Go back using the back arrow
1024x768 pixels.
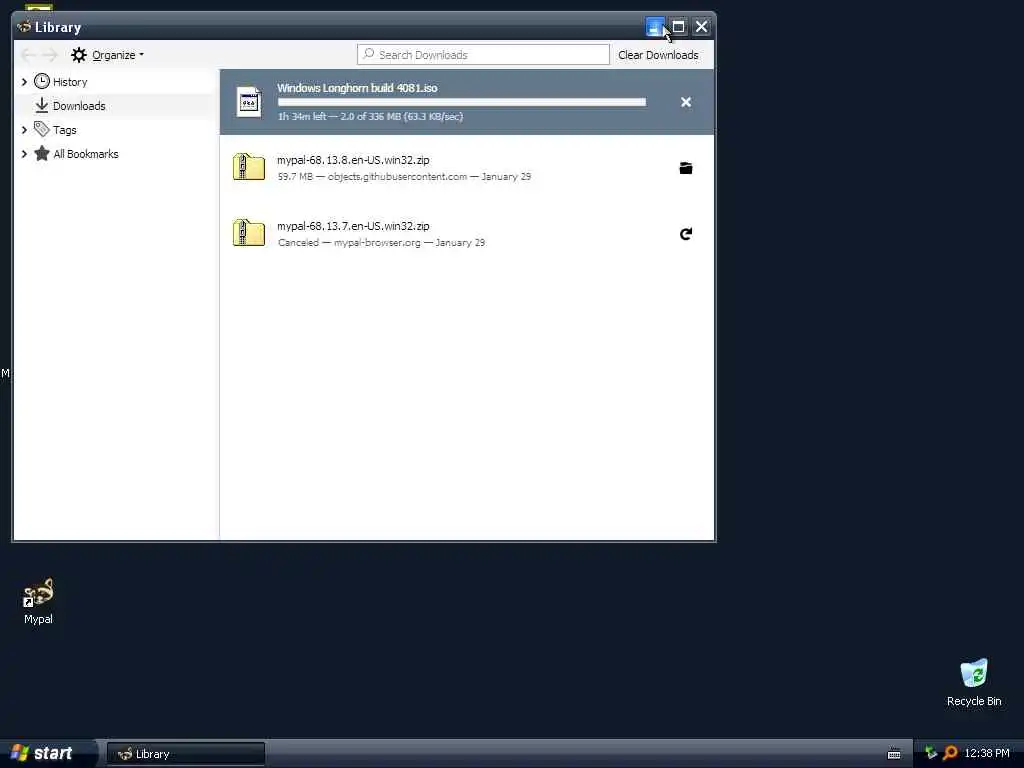pos(28,55)
